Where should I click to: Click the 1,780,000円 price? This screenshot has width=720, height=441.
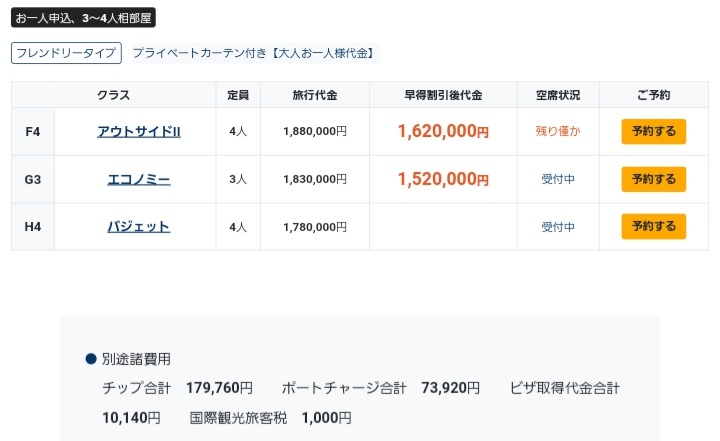tap(315, 227)
